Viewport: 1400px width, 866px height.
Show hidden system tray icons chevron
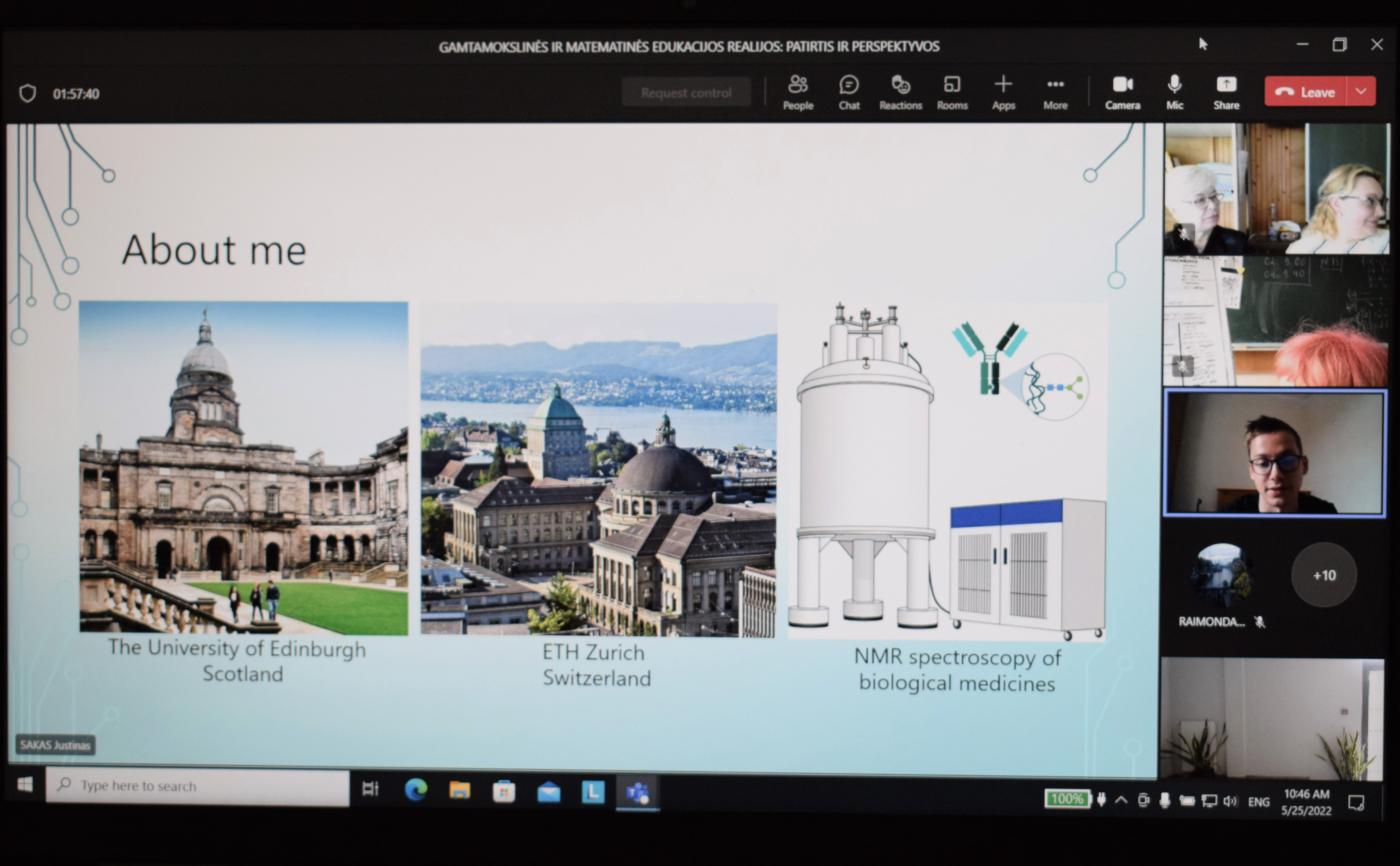(1121, 801)
